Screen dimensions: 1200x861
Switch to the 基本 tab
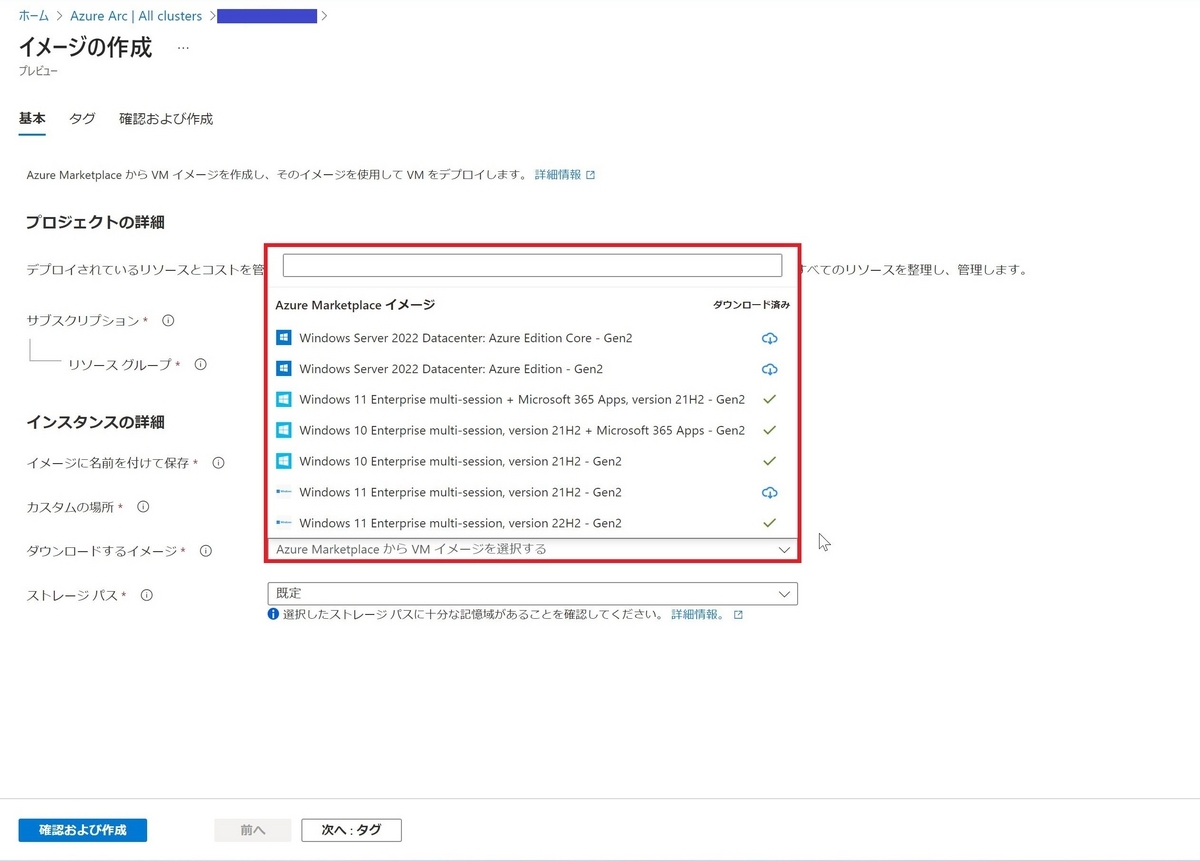point(32,119)
